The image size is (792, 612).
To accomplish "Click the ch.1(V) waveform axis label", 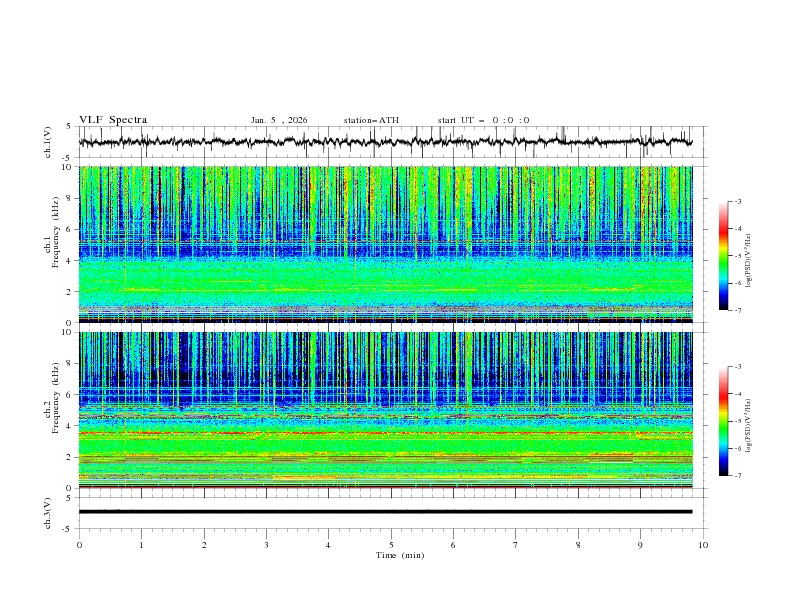I will (49, 142).
